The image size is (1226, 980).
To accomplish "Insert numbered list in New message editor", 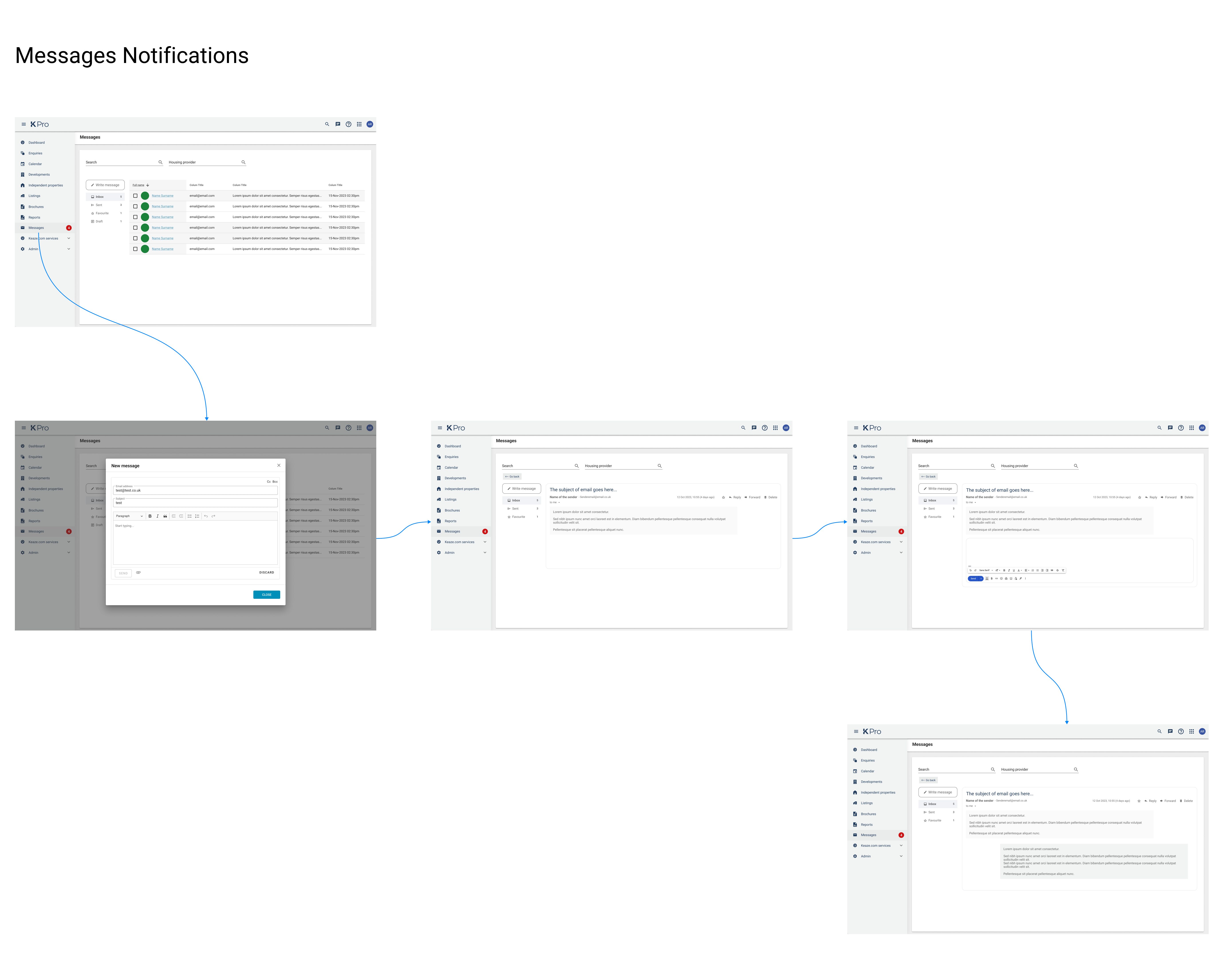I will tap(197, 516).
